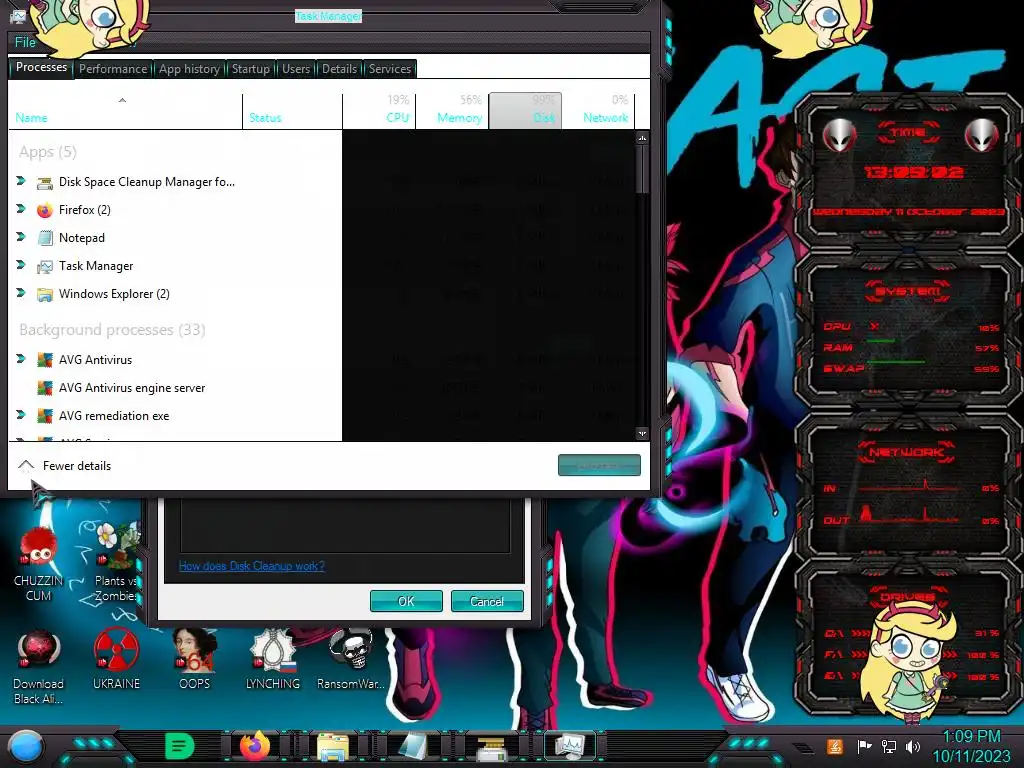Click the AVG Antivirus engine server icon
Viewport: 1024px width, 768px height.
[x=44, y=388]
